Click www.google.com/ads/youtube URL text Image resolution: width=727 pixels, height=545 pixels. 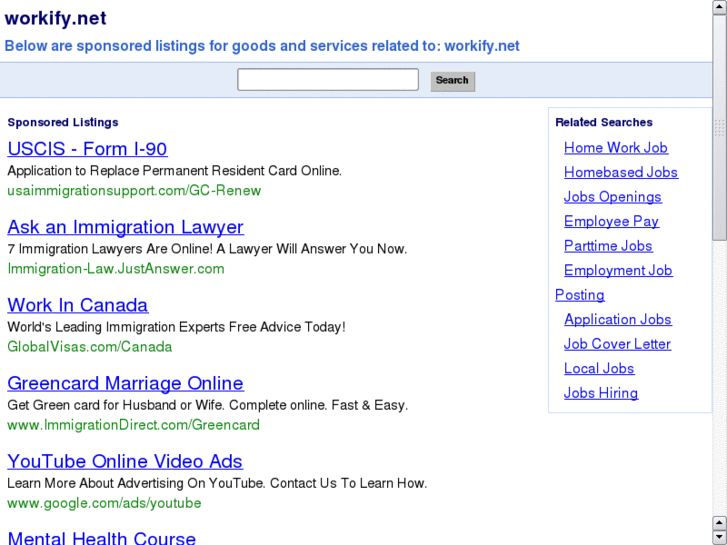tap(104, 503)
